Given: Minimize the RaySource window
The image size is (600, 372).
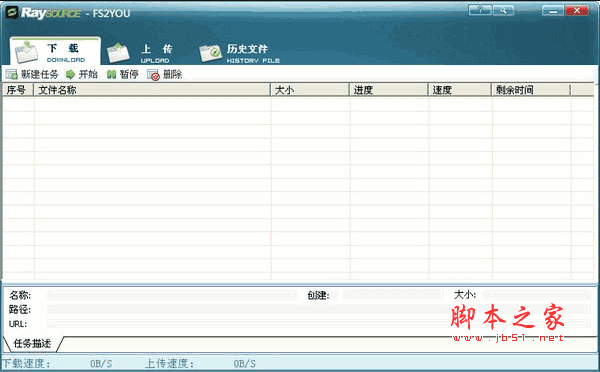Looking at the screenshot, I should (553, 10).
